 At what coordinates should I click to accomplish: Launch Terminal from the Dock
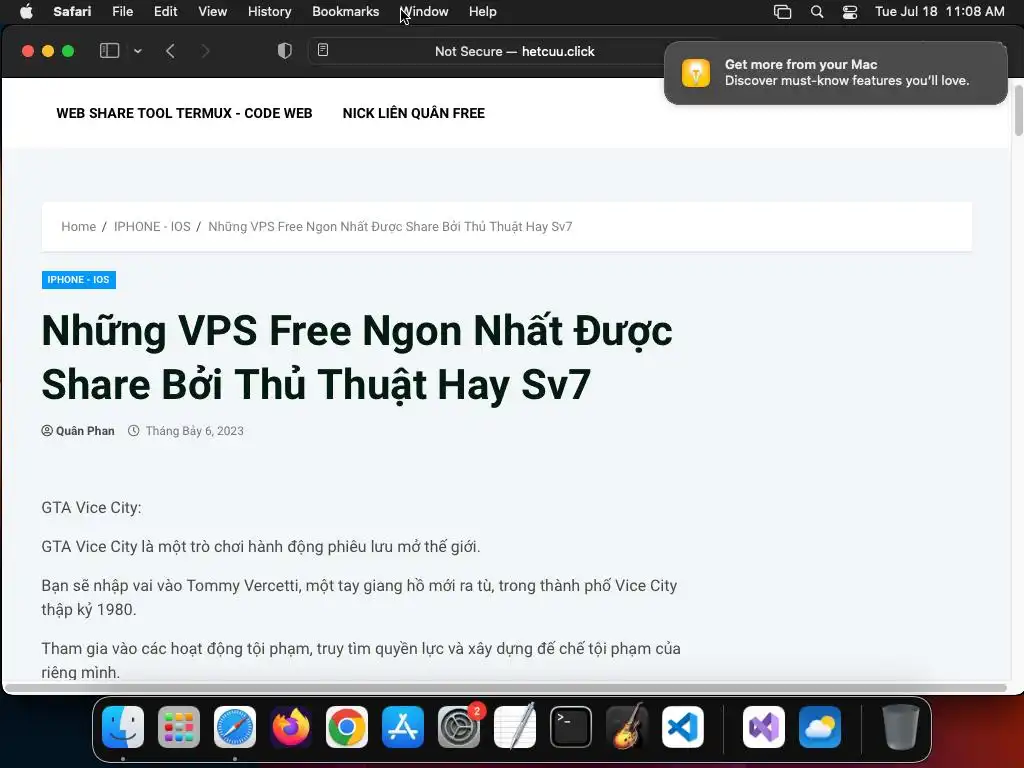(x=571, y=727)
